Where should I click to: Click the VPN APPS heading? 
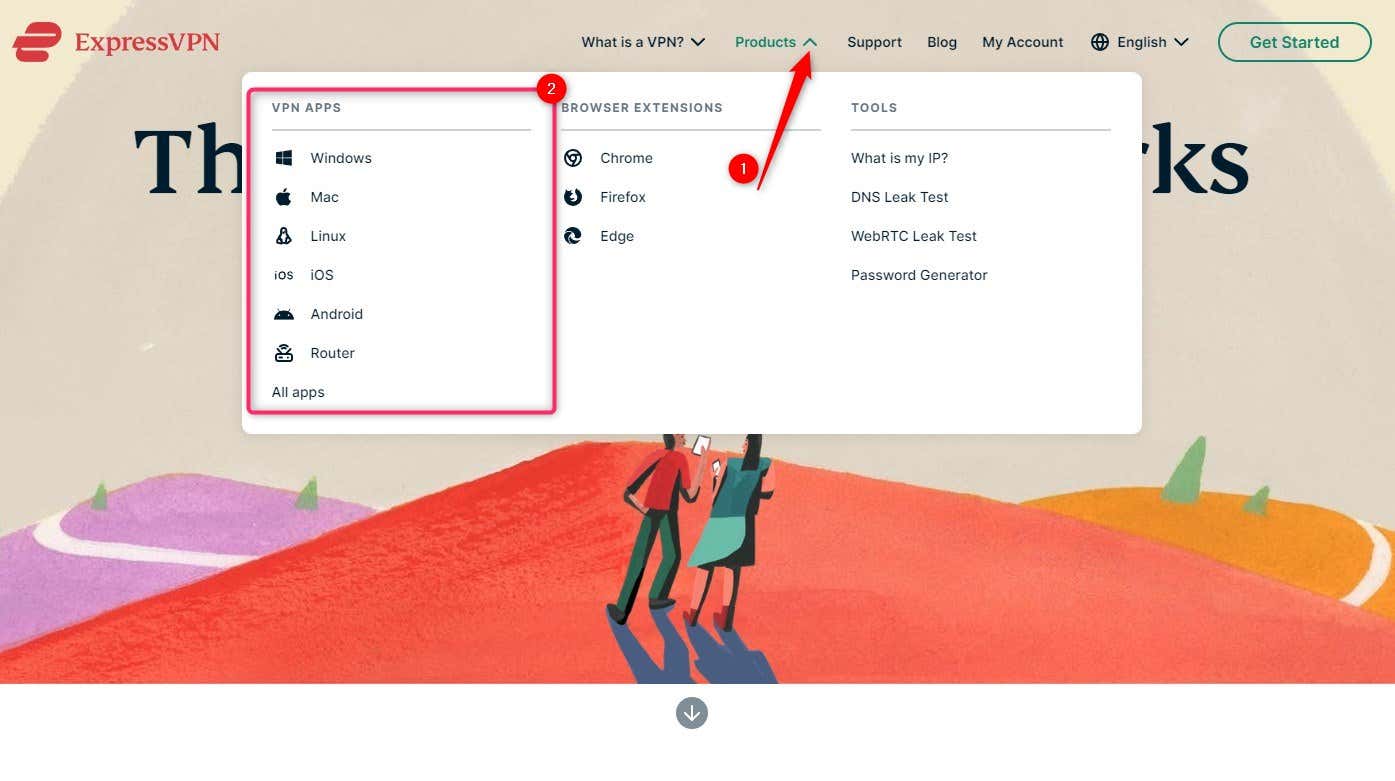point(306,107)
